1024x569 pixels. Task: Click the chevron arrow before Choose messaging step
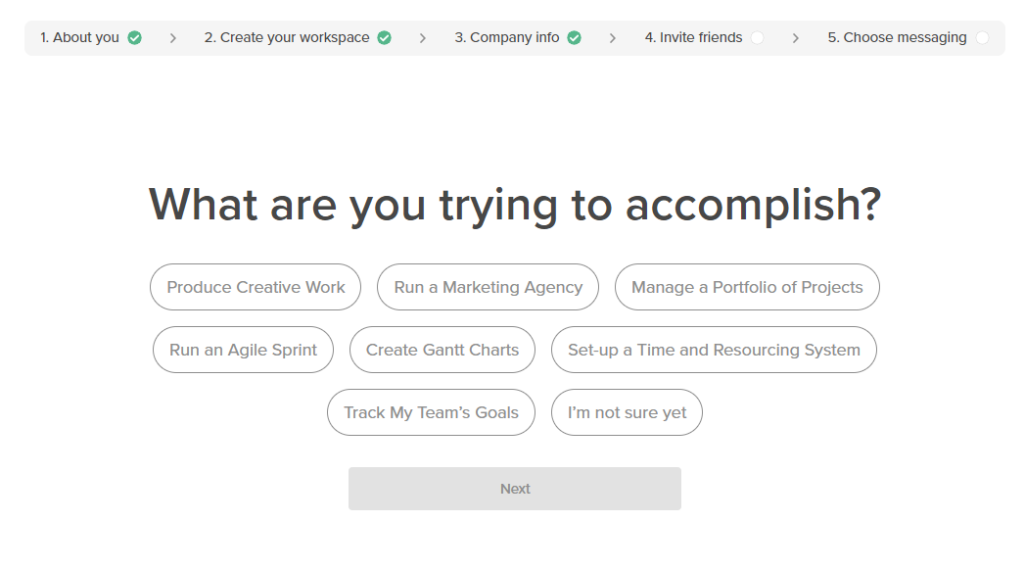coord(795,39)
